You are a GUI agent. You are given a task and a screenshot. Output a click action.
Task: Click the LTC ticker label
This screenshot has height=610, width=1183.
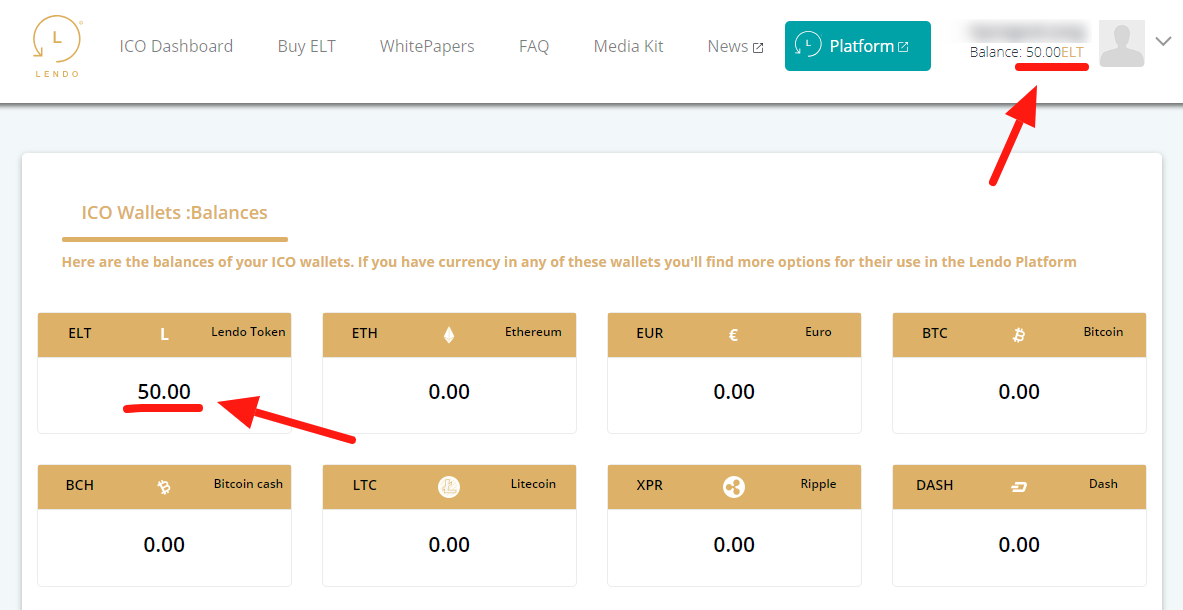[x=364, y=486]
